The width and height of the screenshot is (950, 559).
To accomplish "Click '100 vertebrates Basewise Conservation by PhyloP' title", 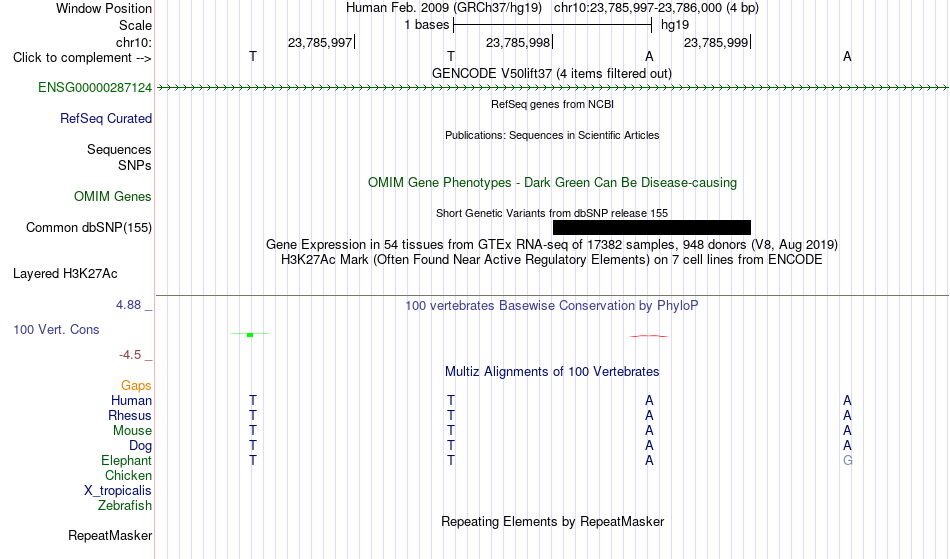I will tap(552, 306).
